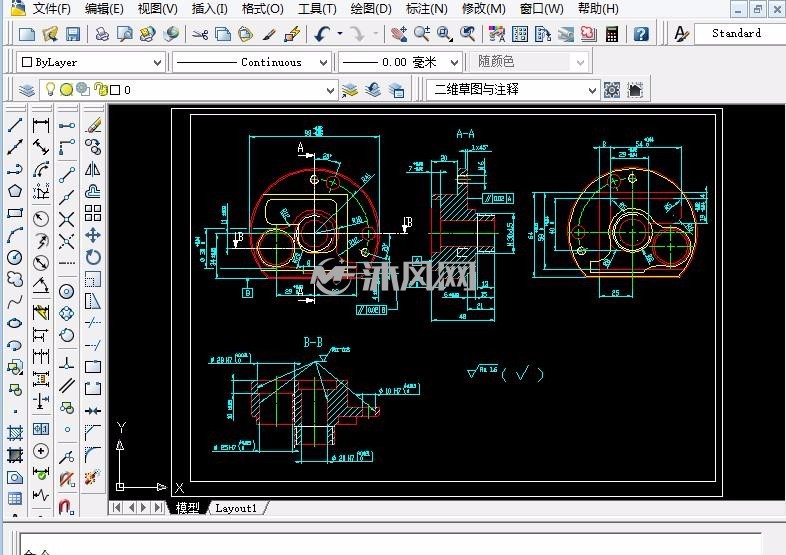The height and width of the screenshot is (555, 786).
Task: Select the Center Mark dimension tool
Action: [x=41, y=451]
